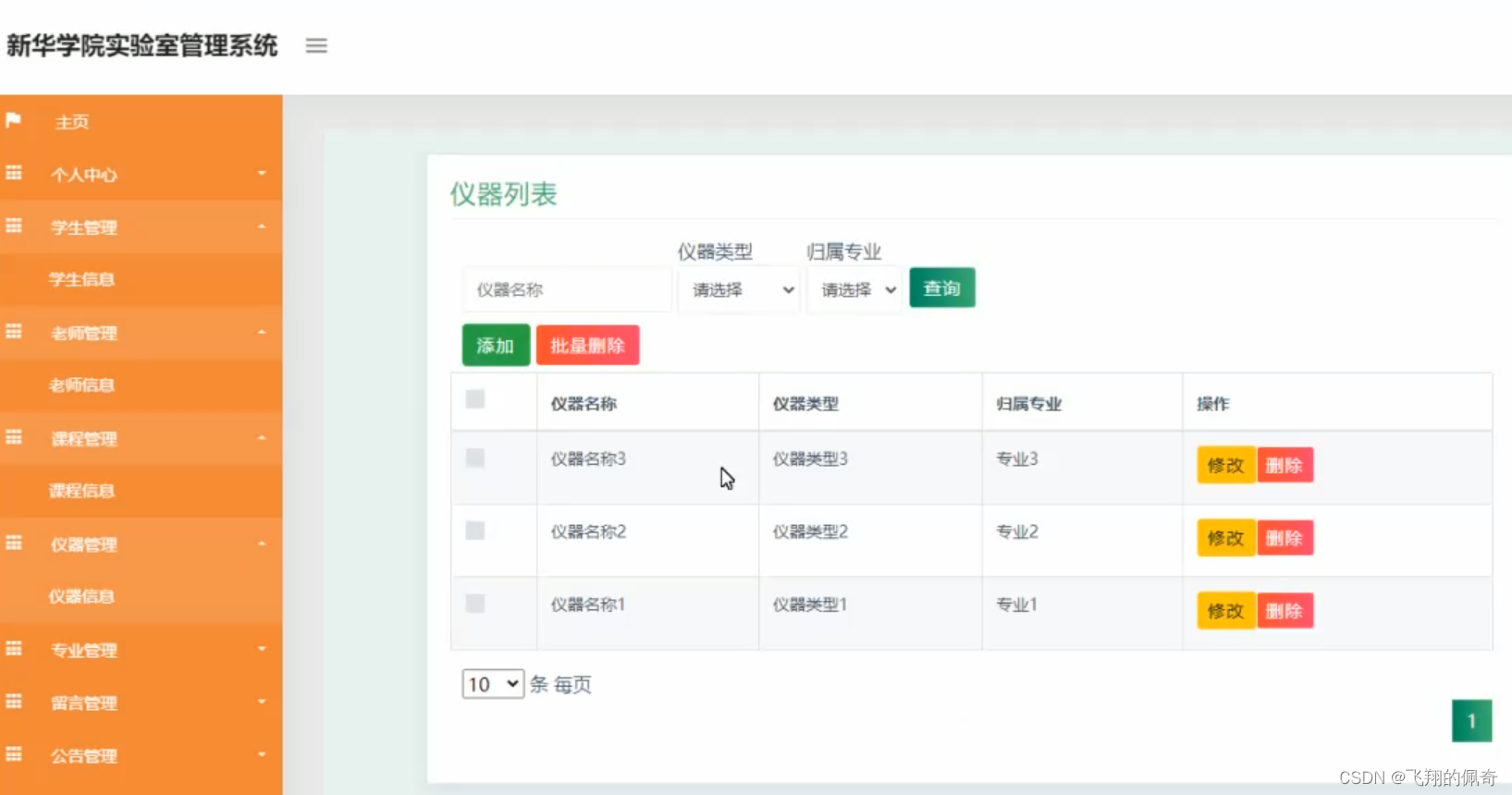Select 专业管理 in the sidebar
This screenshot has width=1512, height=795.
coord(84,650)
